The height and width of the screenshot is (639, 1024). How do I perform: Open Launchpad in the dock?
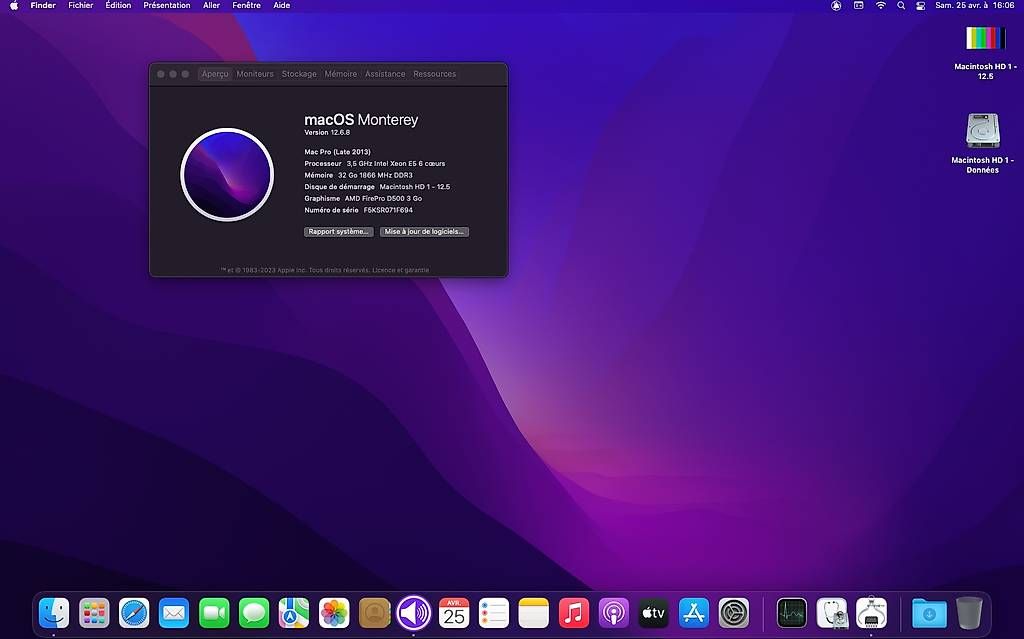coord(94,614)
